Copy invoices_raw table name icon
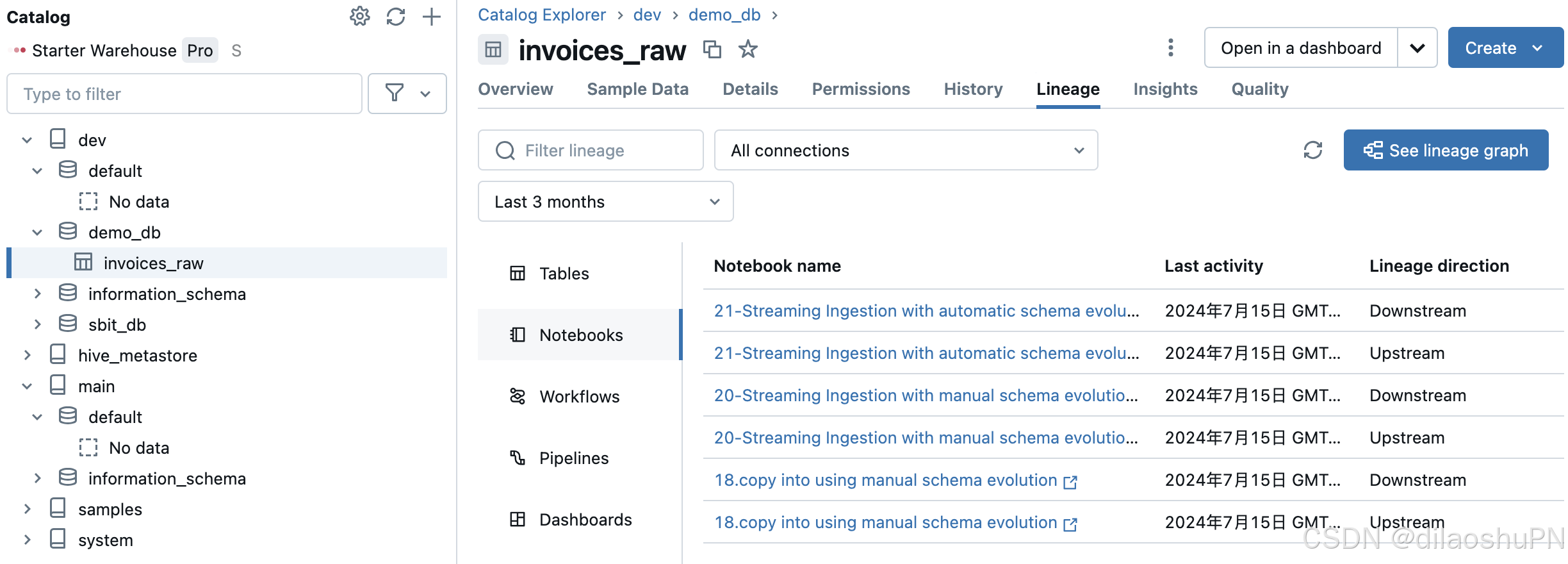Image resolution: width=1568 pixels, height=564 pixels. [712, 49]
